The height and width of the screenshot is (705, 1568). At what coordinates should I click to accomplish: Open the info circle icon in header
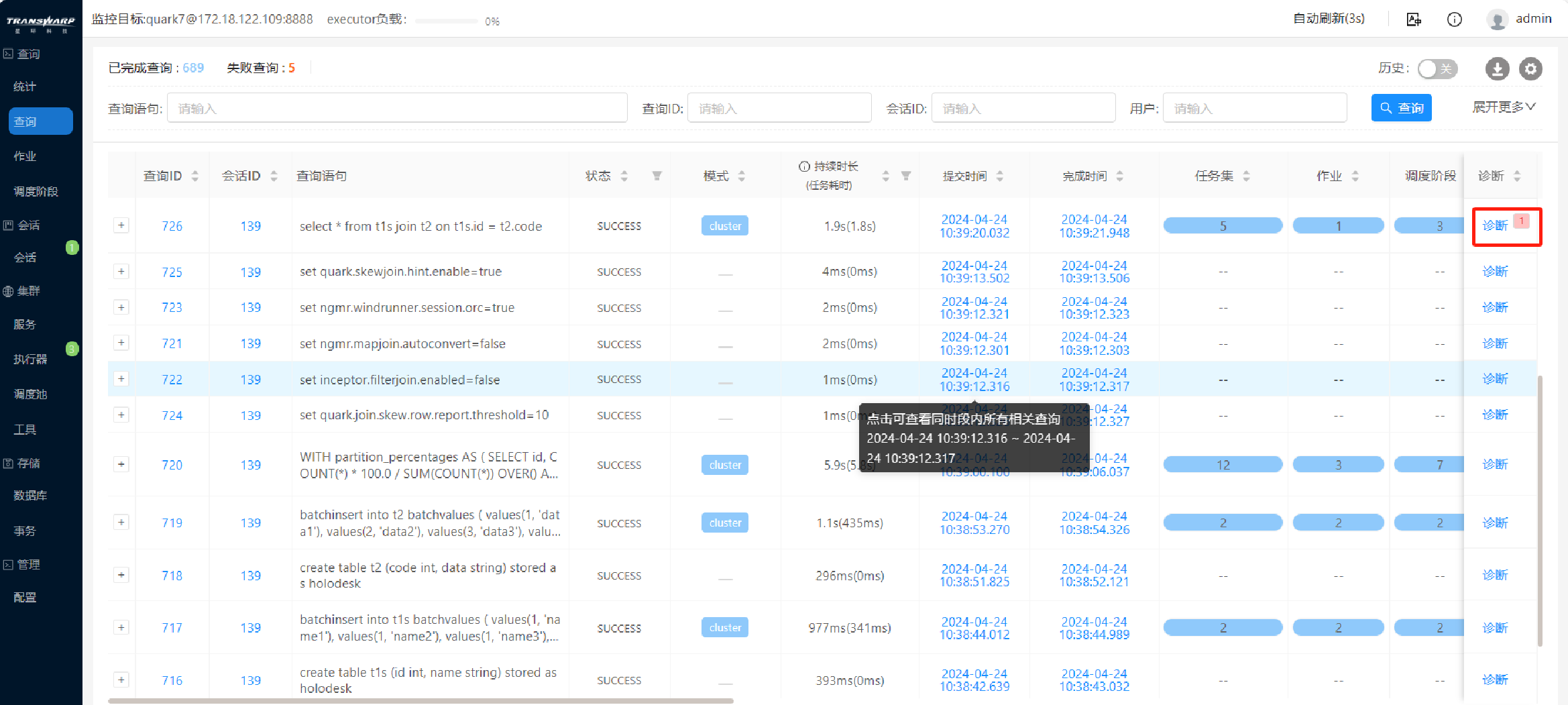pyautogui.click(x=1454, y=19)
